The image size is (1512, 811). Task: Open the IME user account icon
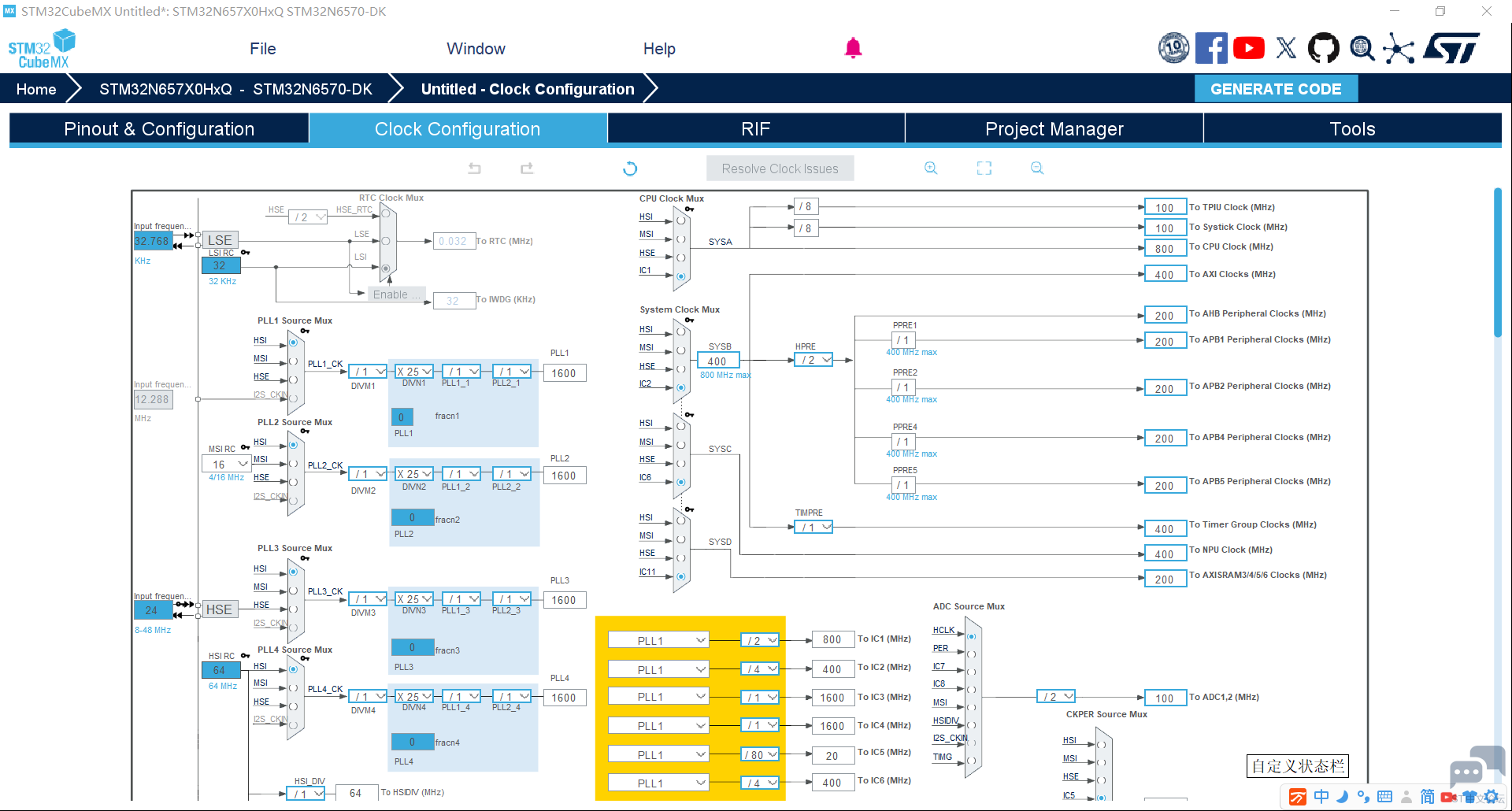(x=1406, y=797)
